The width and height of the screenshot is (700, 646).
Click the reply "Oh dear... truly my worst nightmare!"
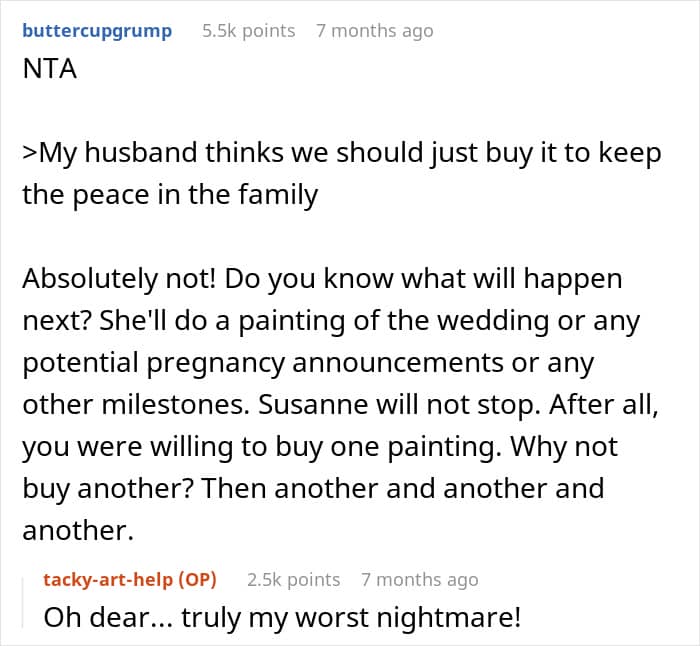(x=282, y=617)
